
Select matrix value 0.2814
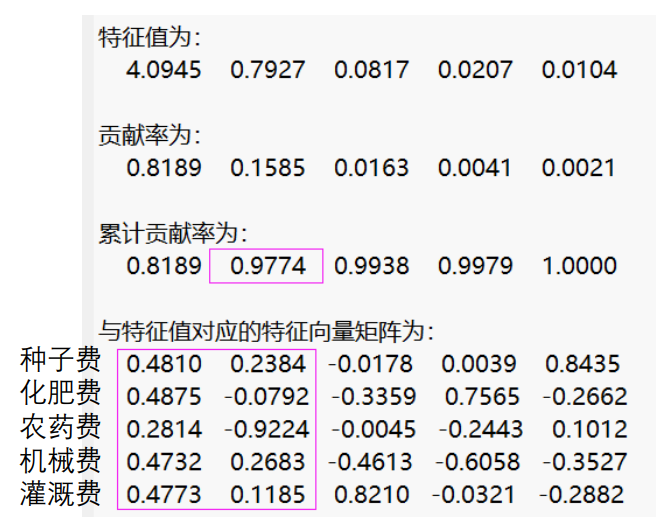pos(164,430)
